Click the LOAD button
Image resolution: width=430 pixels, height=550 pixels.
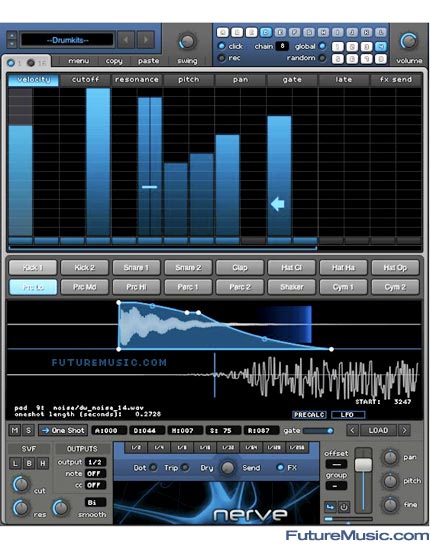[378, 430]
